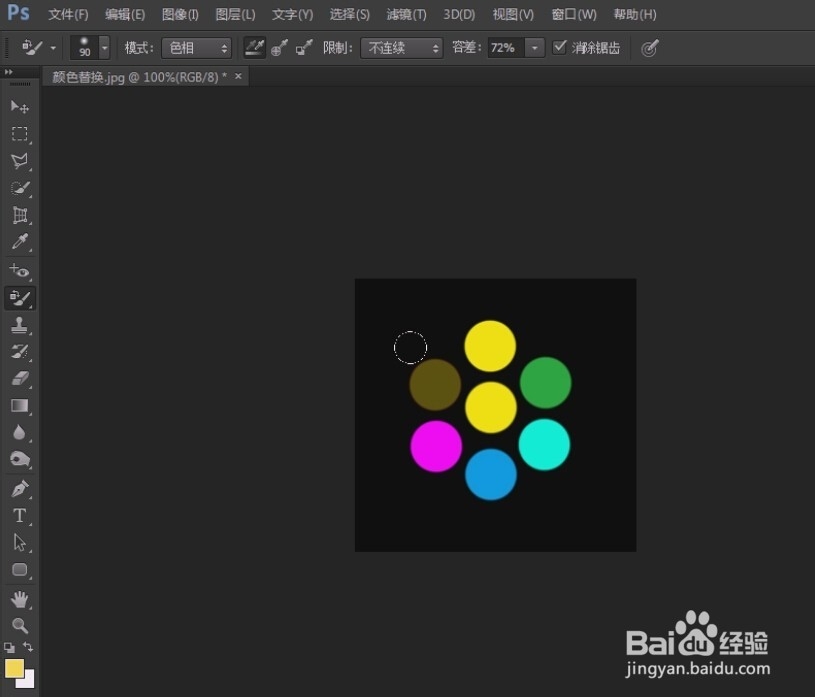Select the Move tool
Viewport: 815px width, 697px height.
[x=20, y=107]
